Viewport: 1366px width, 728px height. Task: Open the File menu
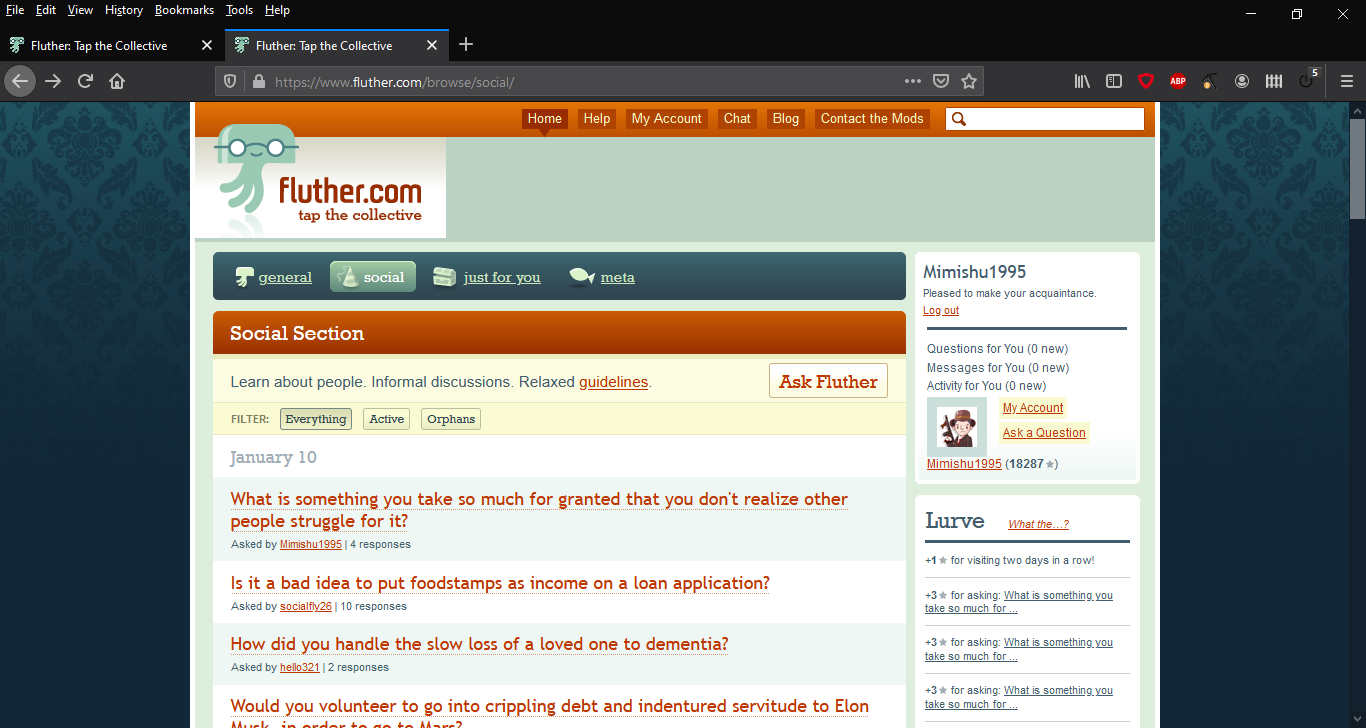point(15,10)
